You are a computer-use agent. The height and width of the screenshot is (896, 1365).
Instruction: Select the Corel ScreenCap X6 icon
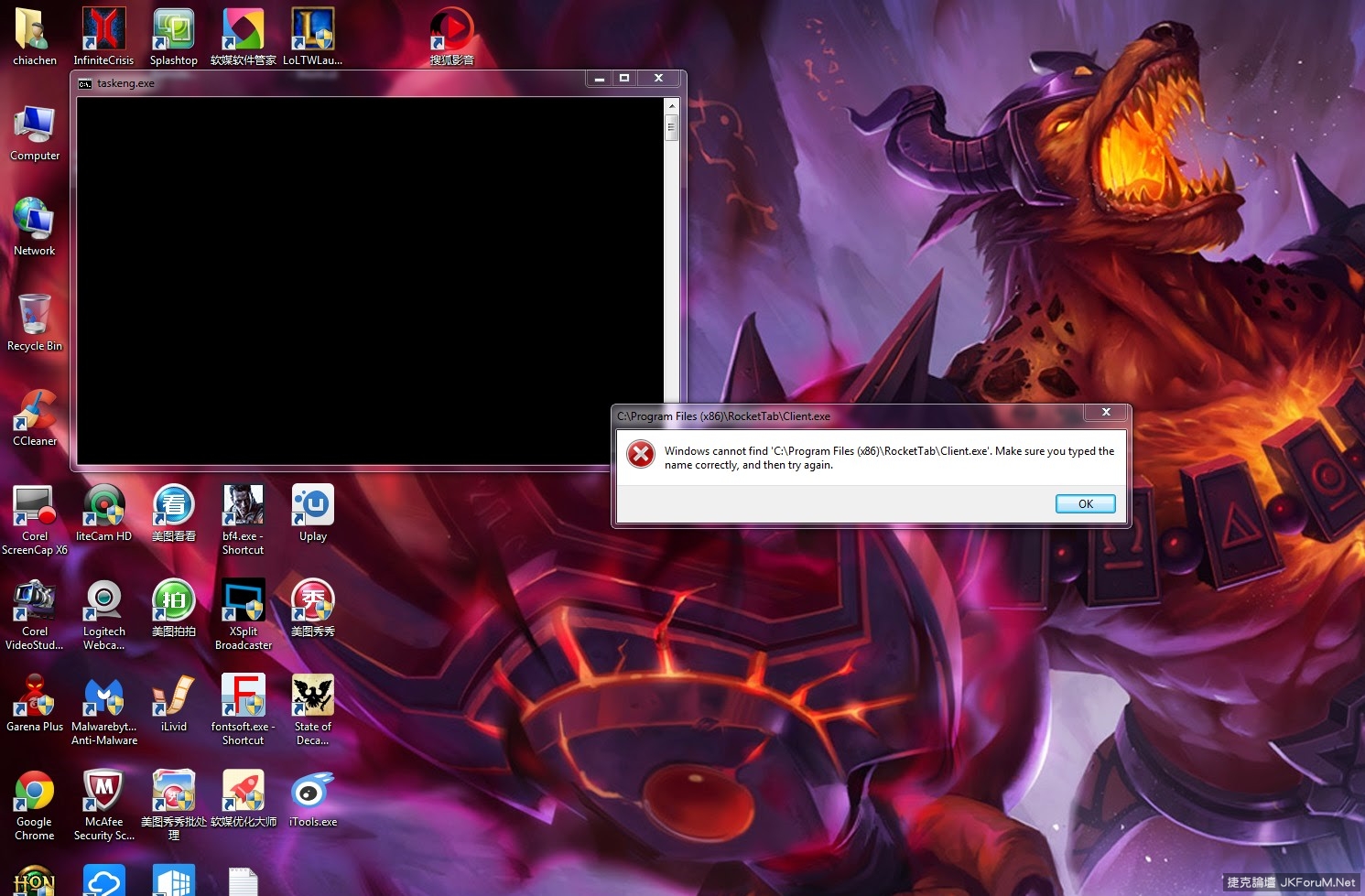(35, 506)
